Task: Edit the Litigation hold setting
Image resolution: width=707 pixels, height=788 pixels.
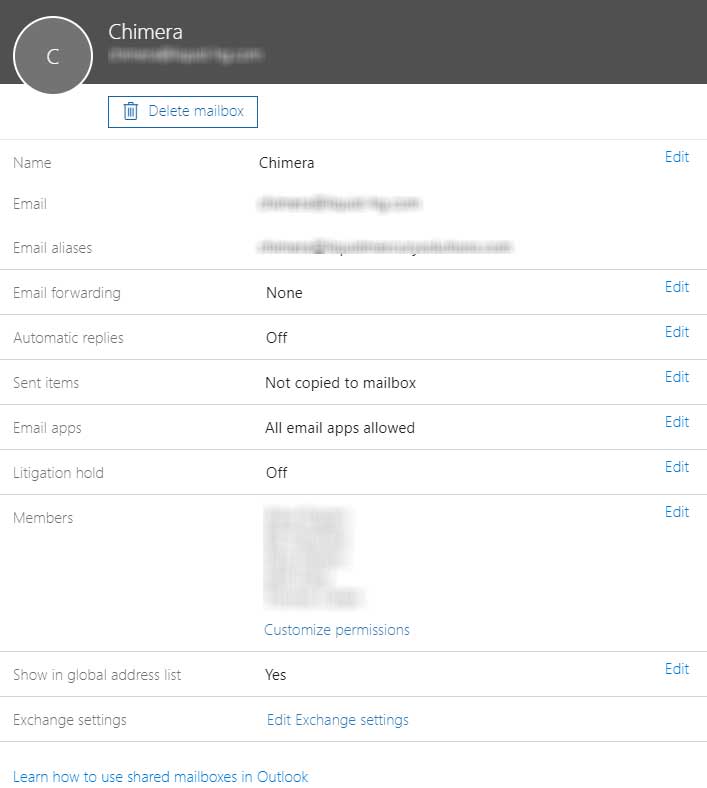Action: click(x=677, y=467)
